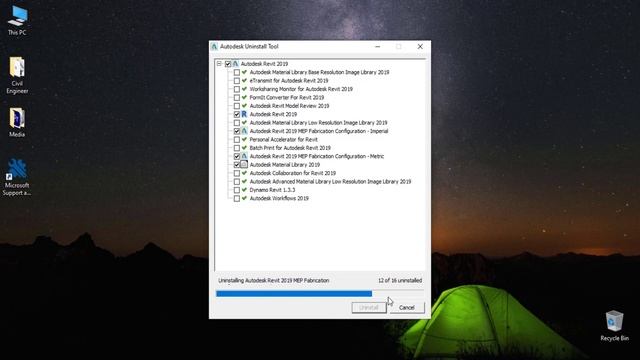Select Autodesk Collaboration for Revit 2019 row
Viewport: 640px width, 360px height.
293,173
